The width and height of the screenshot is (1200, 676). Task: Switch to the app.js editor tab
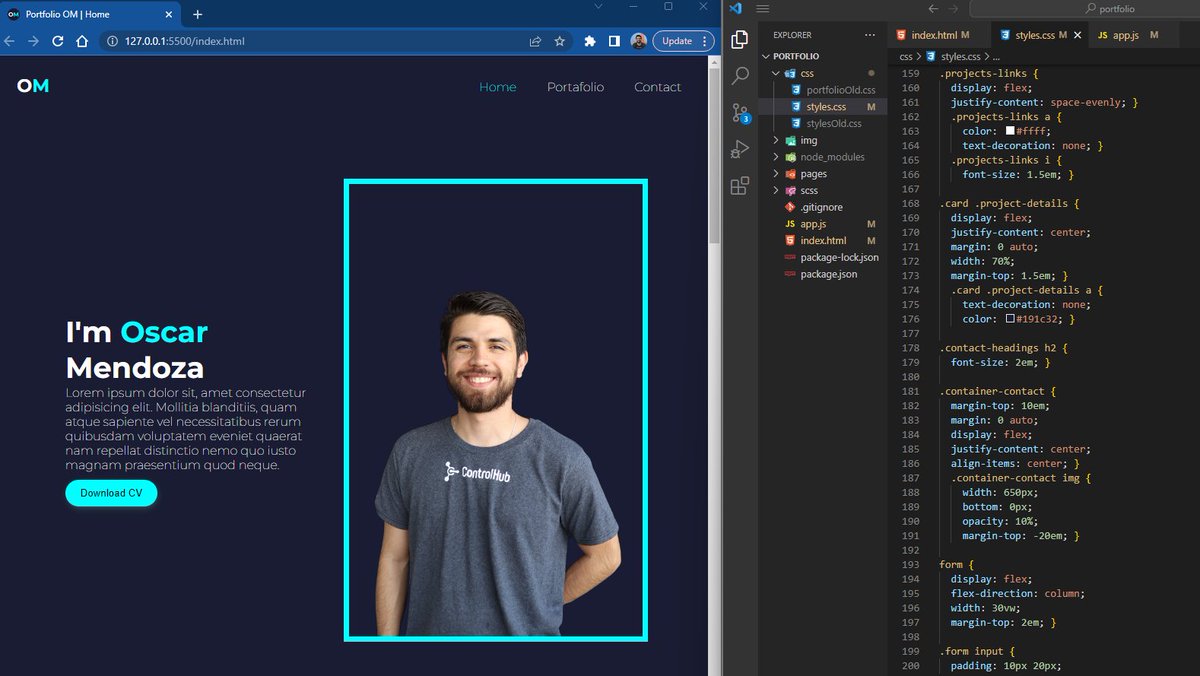click(1128, 35)
